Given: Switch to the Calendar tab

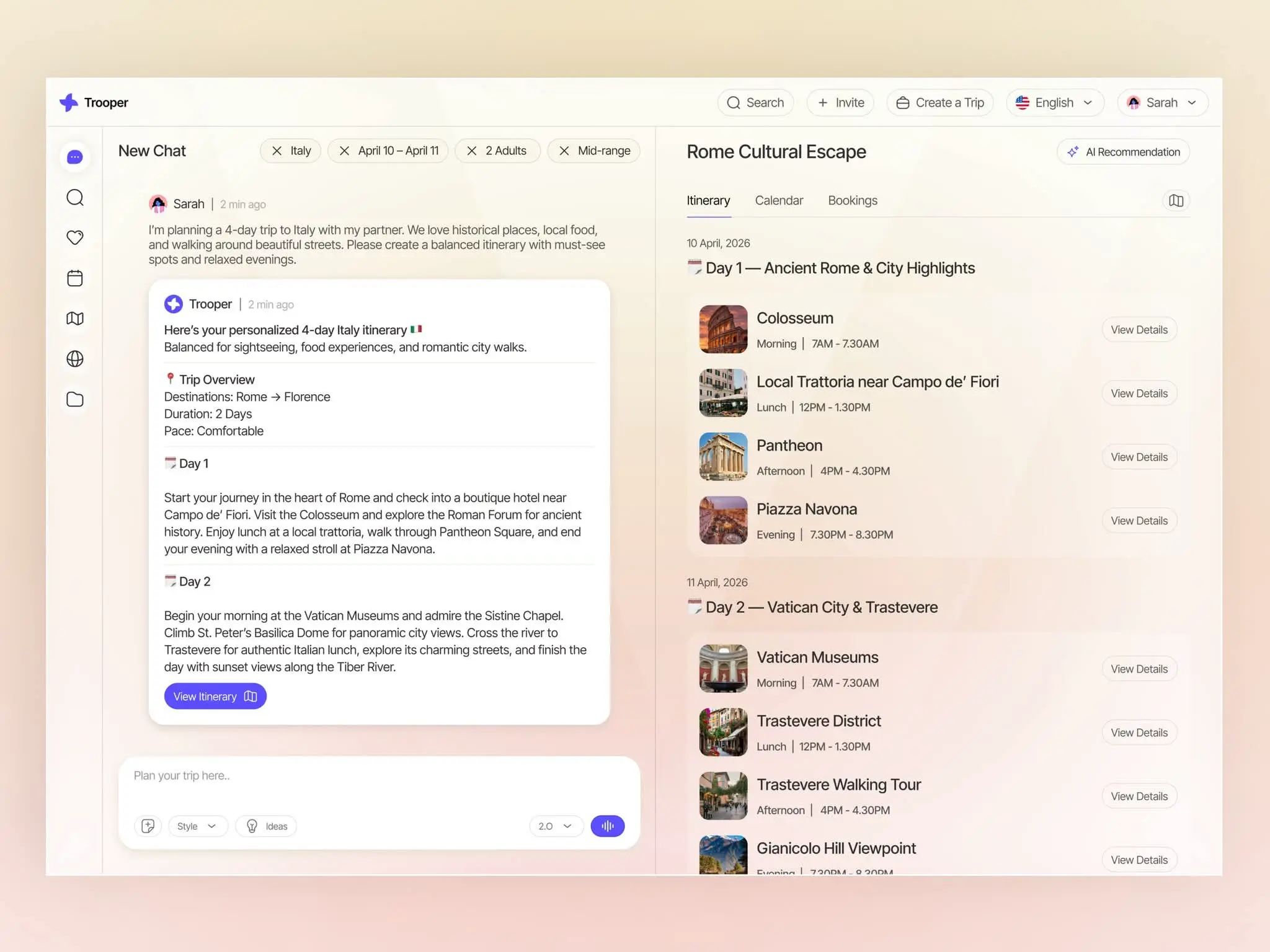Looking at the screenshot, I should click(779, 200).
